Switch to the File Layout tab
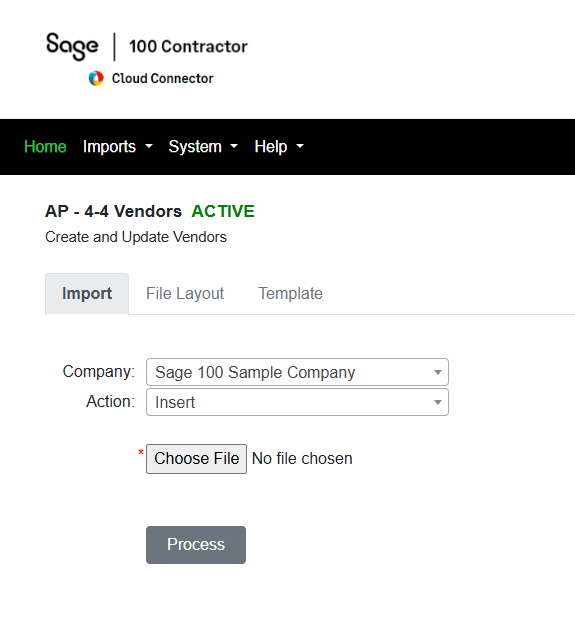This screenshot has width=575, height=625. [185, 294]
